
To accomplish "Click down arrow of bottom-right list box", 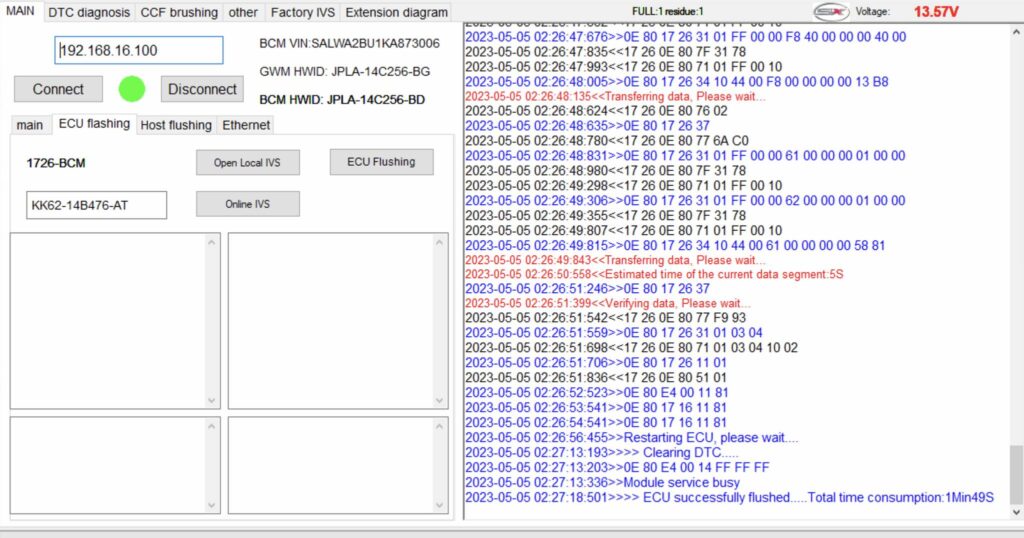I will click(x=439, y=505).
